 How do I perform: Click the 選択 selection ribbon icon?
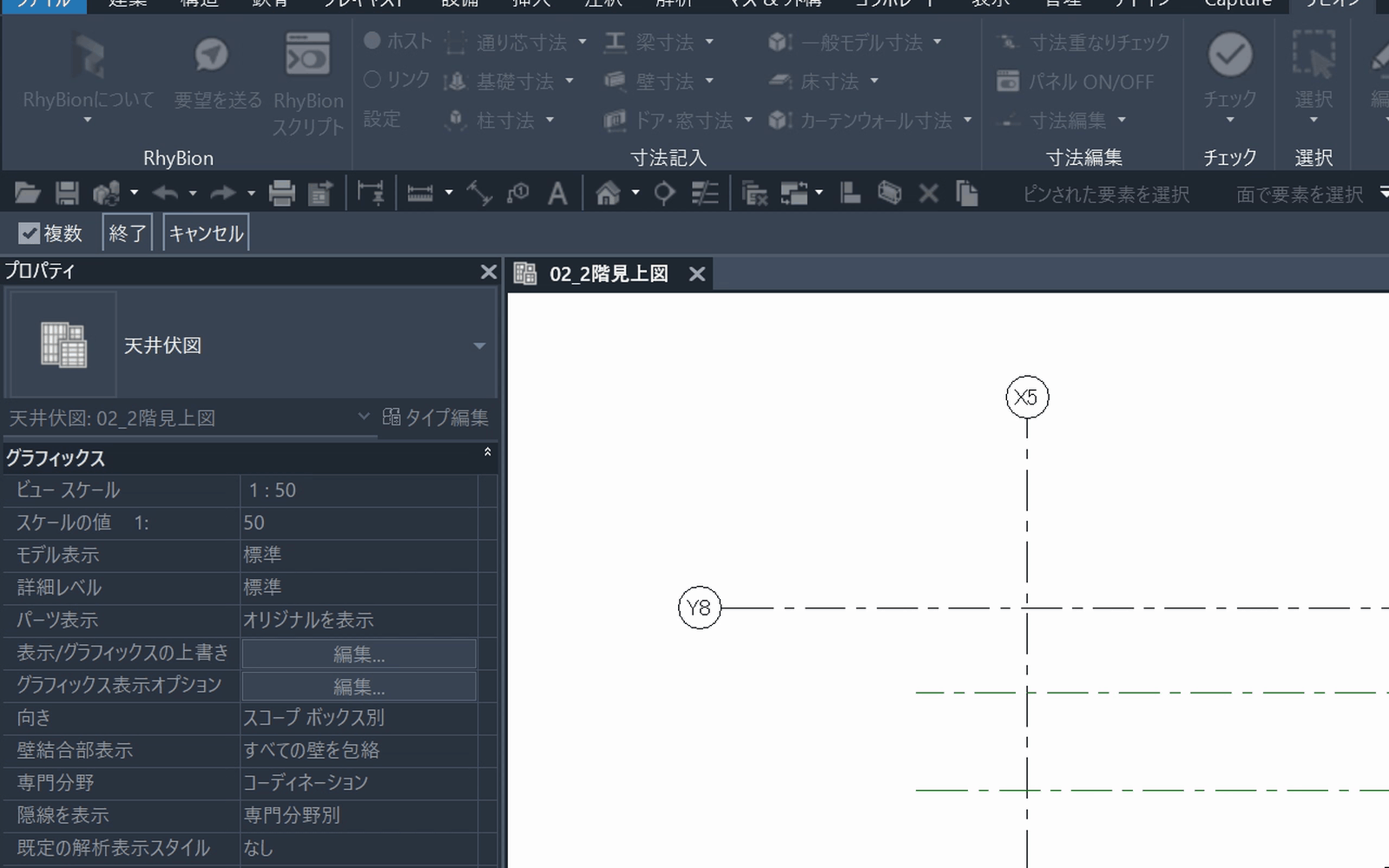point(1313,56)
